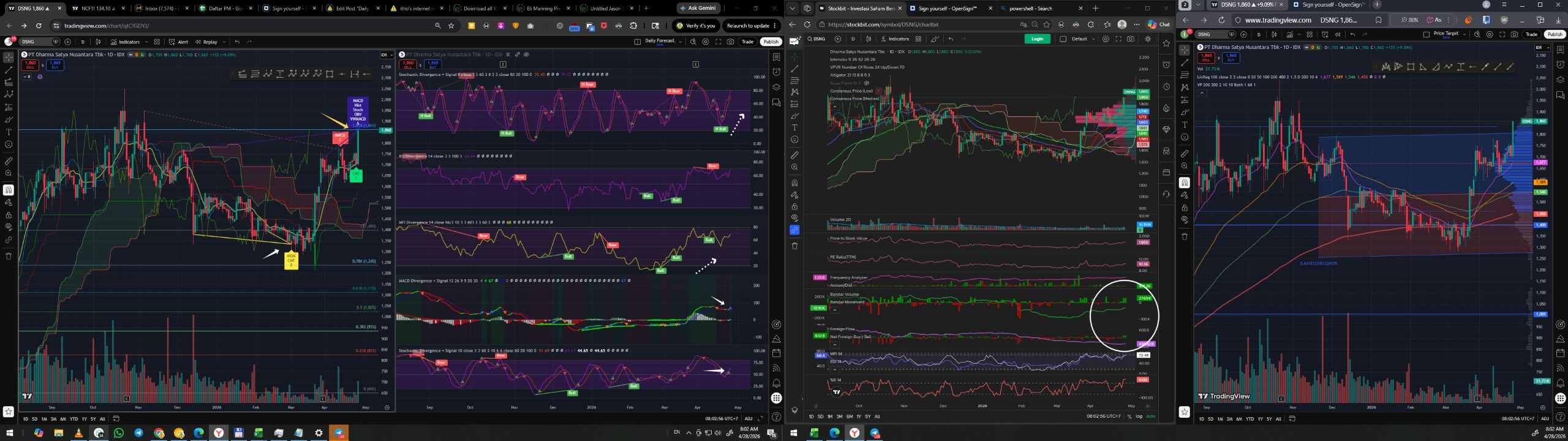
Task: Toggle auto scale on the Stockbit chart
Action: tap(1150, 417)
